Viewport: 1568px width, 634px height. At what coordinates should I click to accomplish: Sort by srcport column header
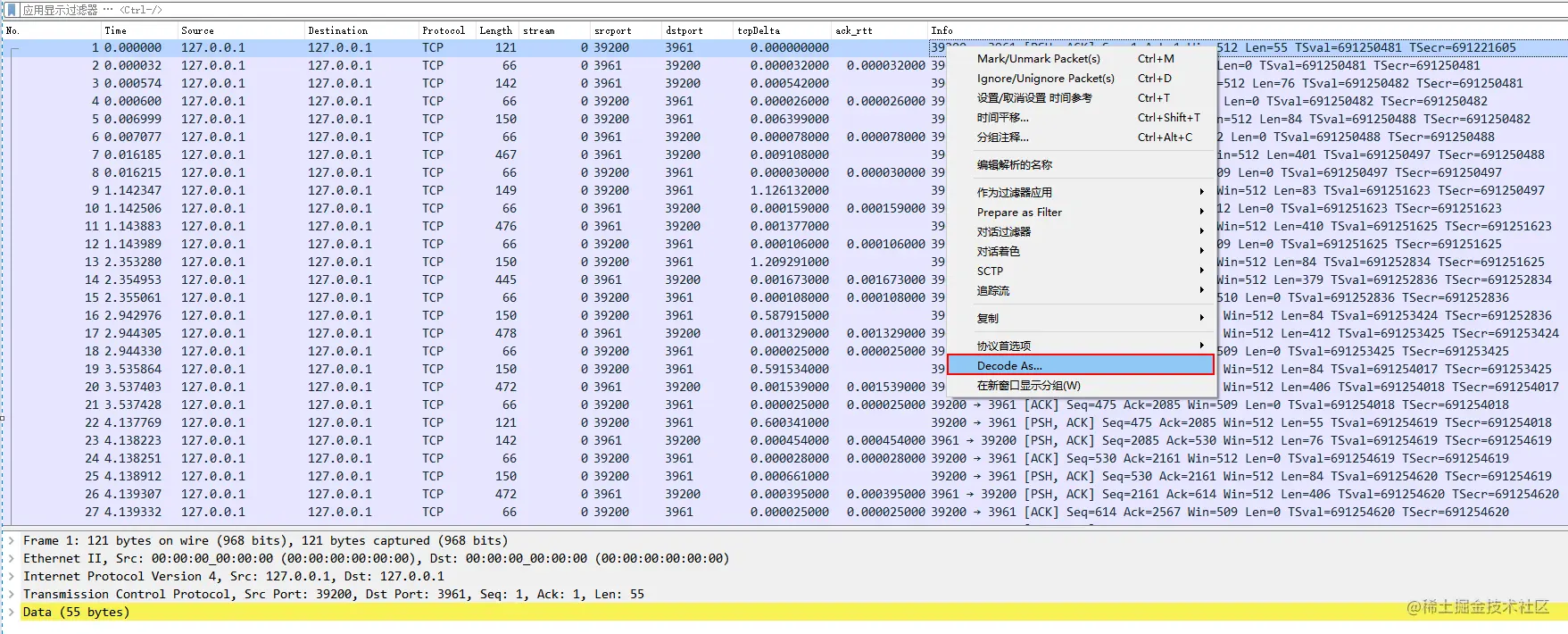626,30
